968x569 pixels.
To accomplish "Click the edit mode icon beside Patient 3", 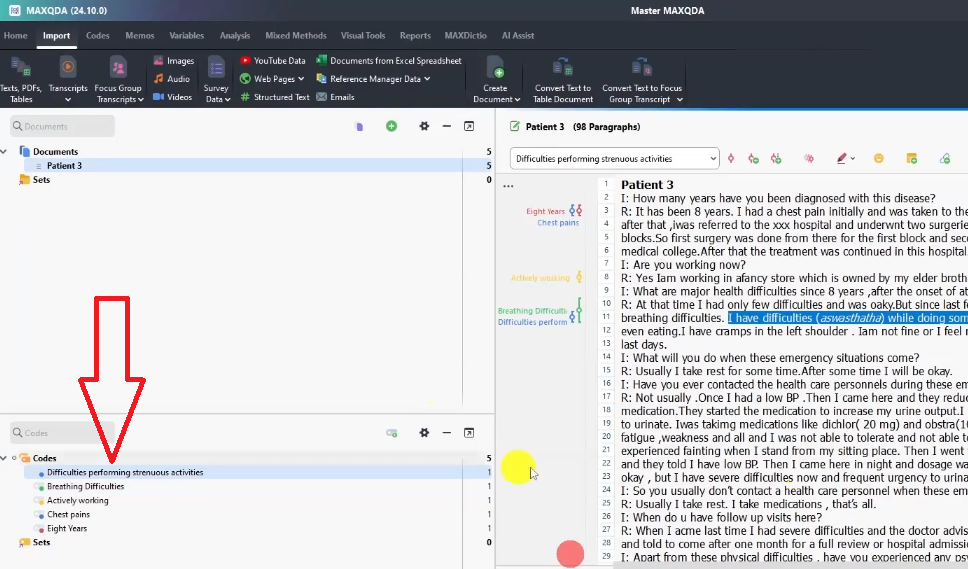I will pos(515,127).
